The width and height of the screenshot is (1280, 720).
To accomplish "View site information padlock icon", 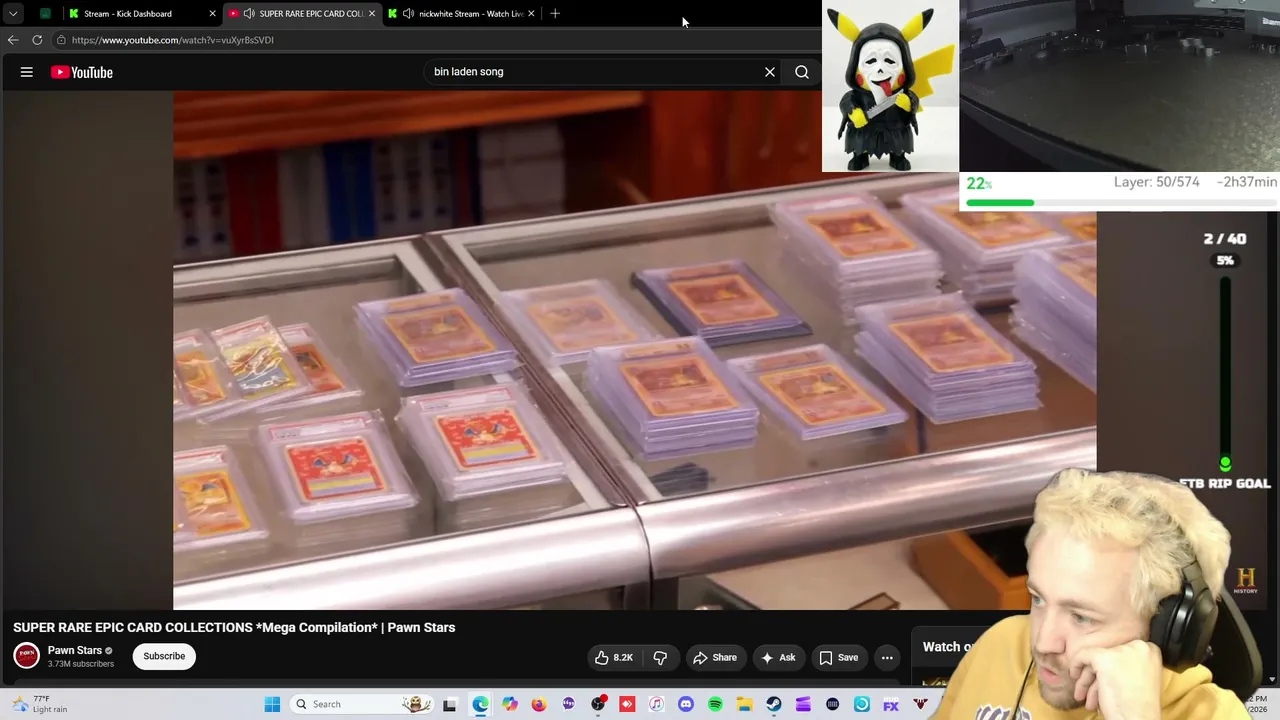I will tap(61, 40).
